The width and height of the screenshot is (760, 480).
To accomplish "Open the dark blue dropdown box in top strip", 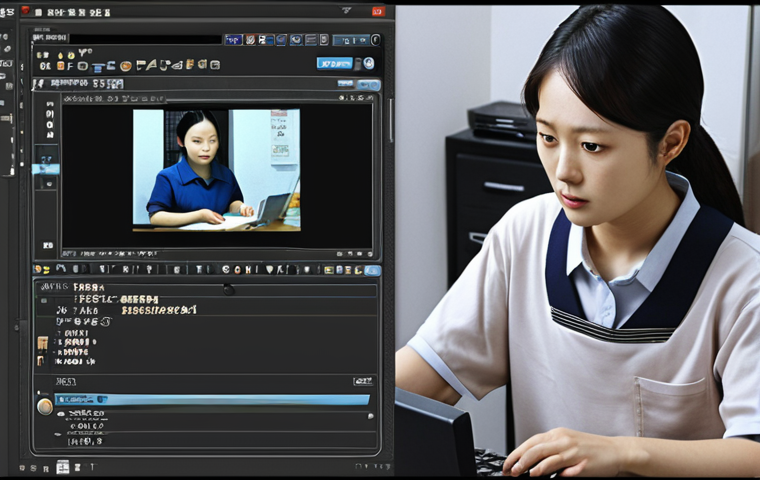I will 234,40.
